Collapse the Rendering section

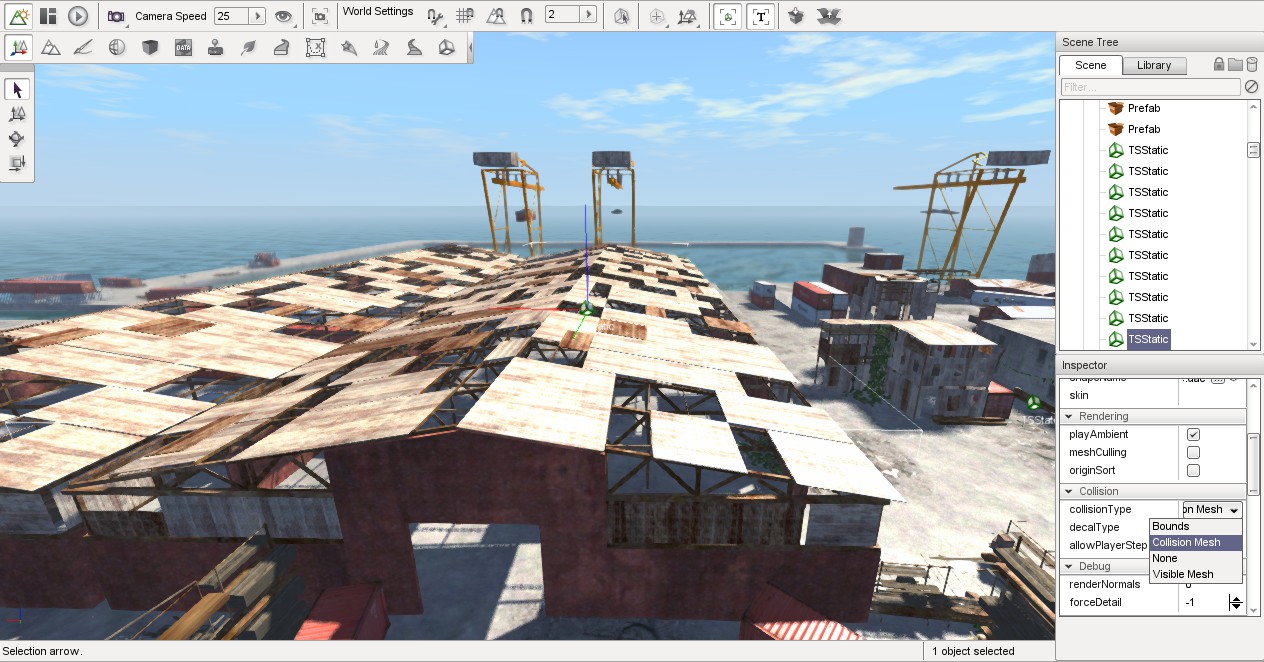tap(1069, 416)
